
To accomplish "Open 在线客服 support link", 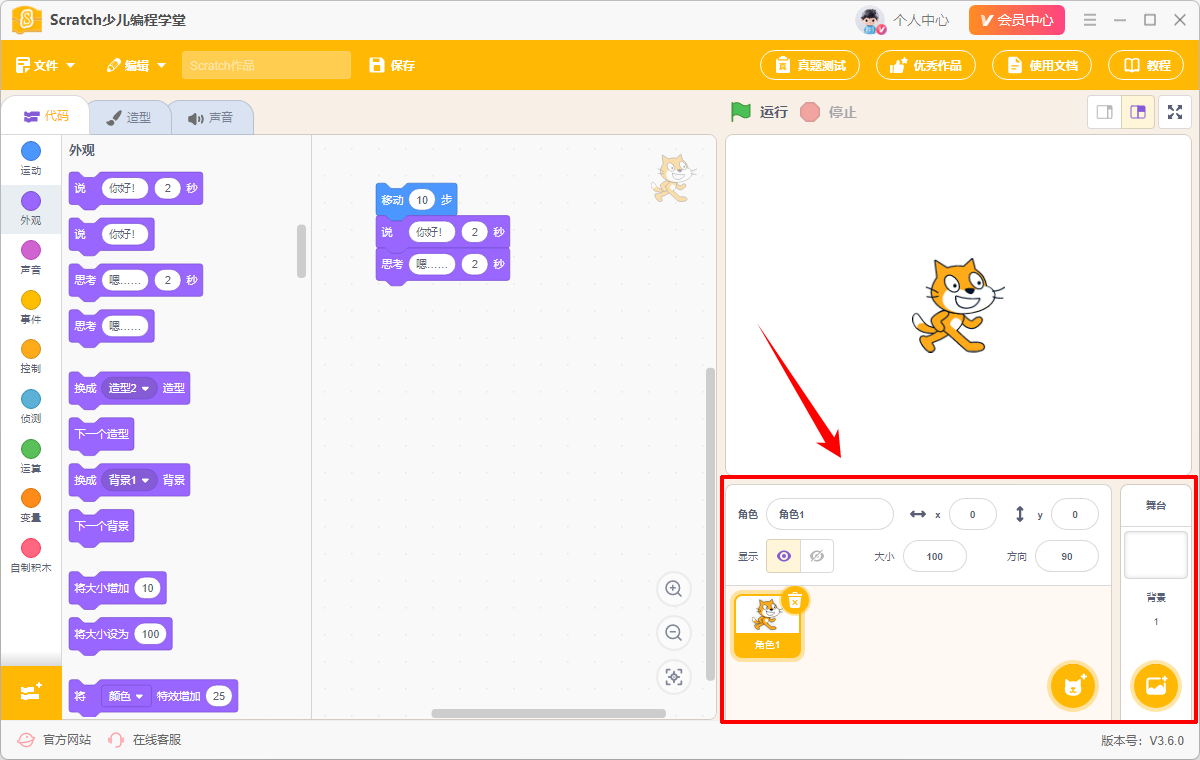I will click(144, 740).
